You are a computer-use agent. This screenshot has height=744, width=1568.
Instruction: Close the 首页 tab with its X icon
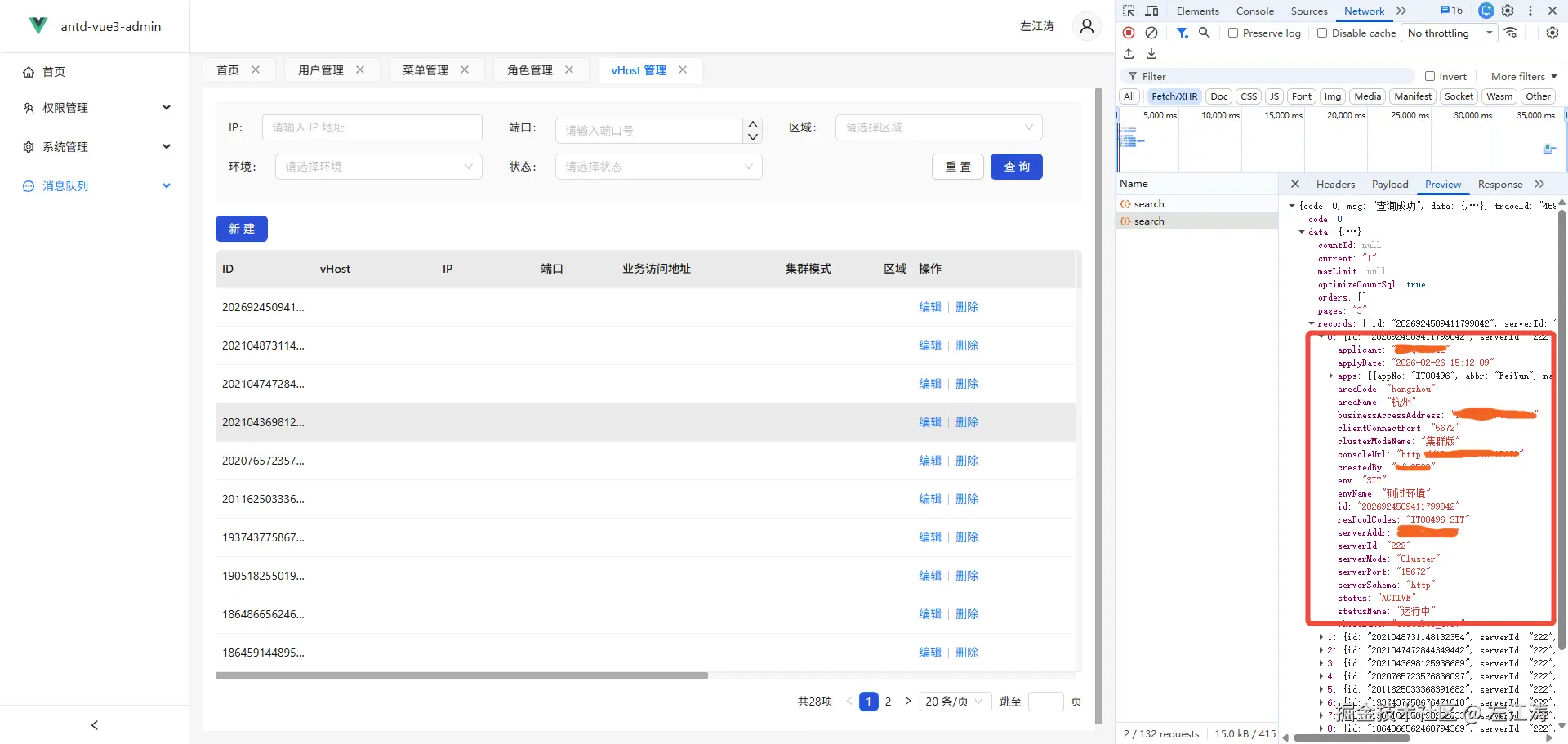[x=256, y=70]
